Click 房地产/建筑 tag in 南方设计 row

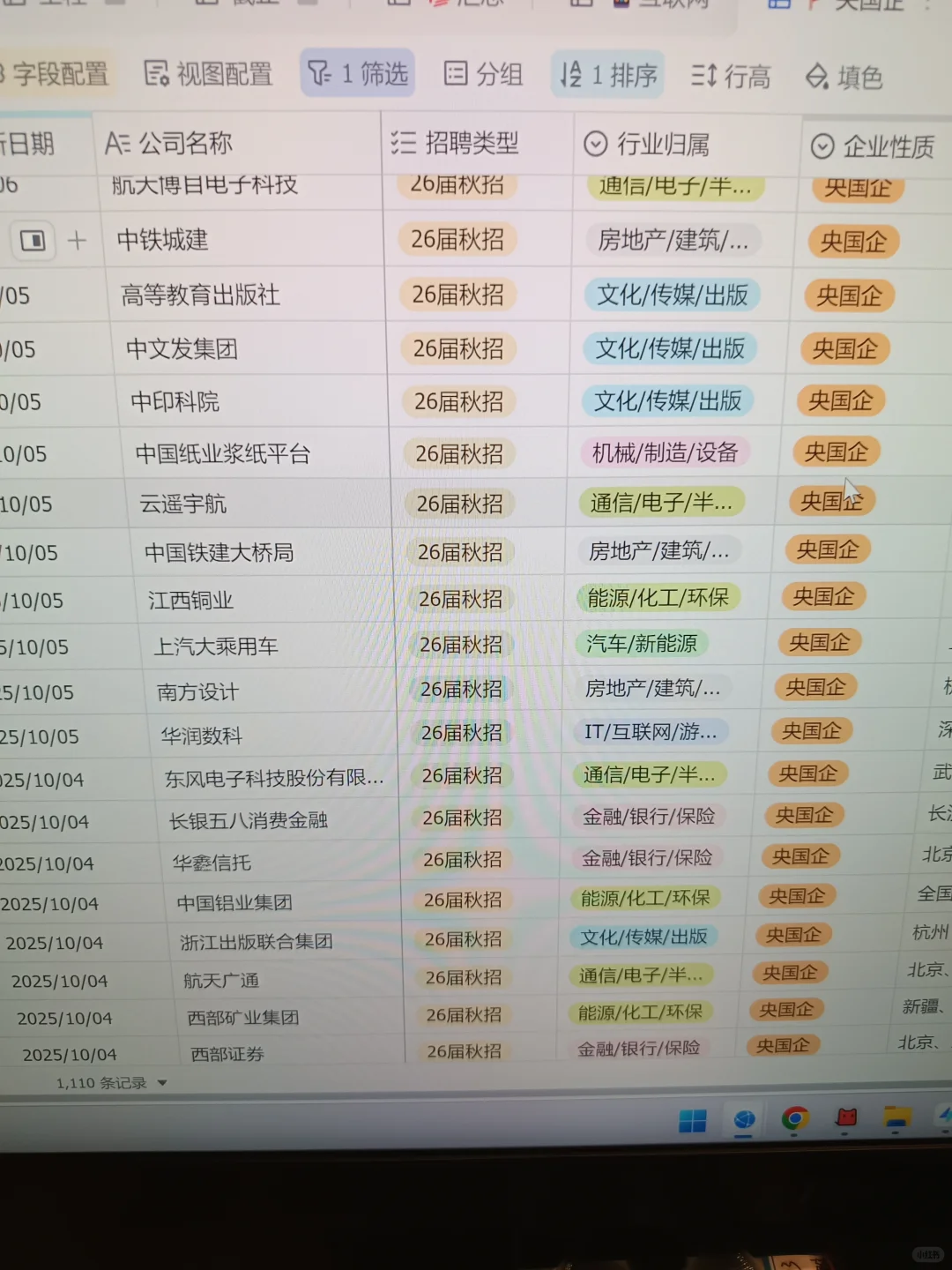(653, 688)
